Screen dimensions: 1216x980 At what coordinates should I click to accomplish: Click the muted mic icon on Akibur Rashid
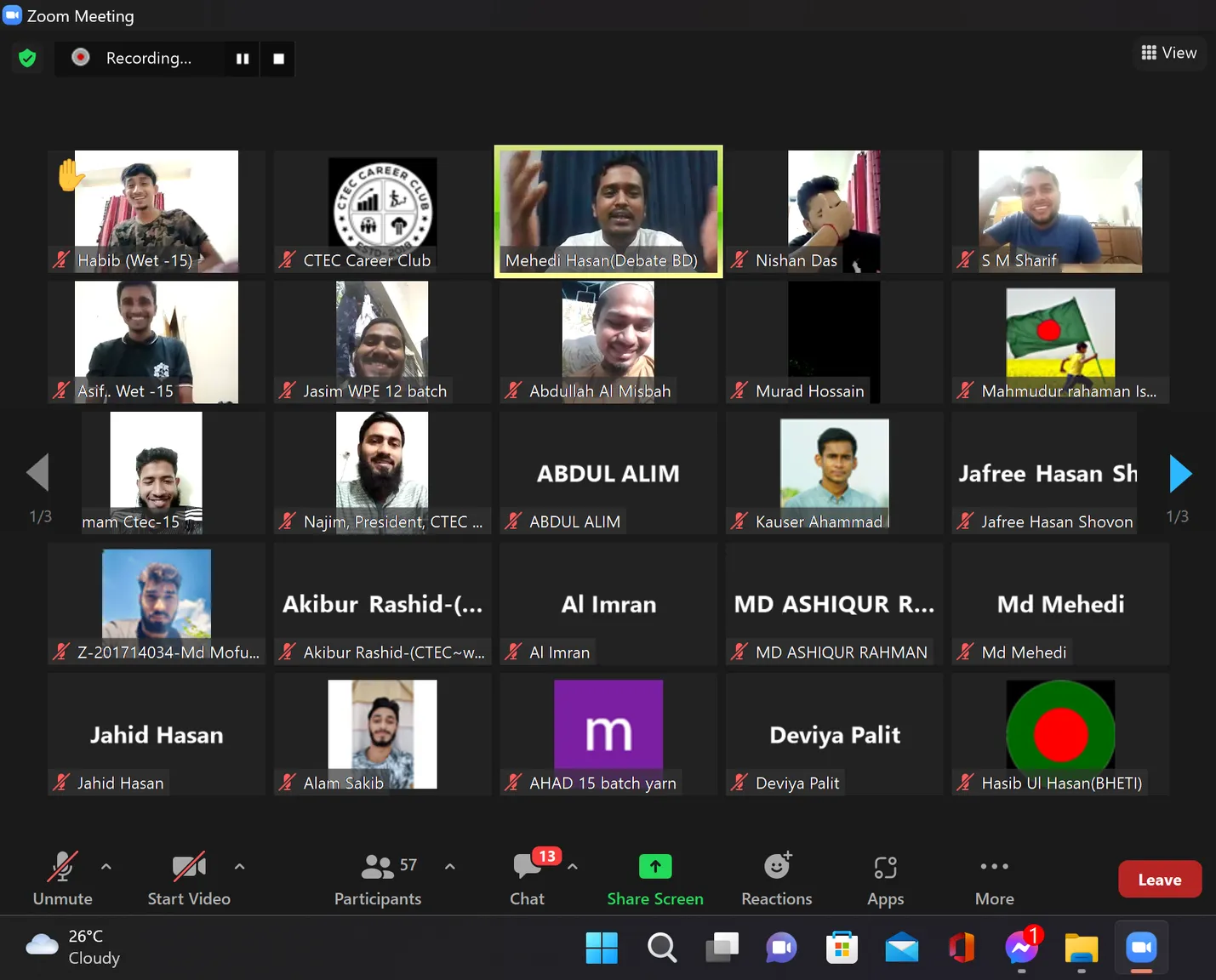click(x=288, y=652)
